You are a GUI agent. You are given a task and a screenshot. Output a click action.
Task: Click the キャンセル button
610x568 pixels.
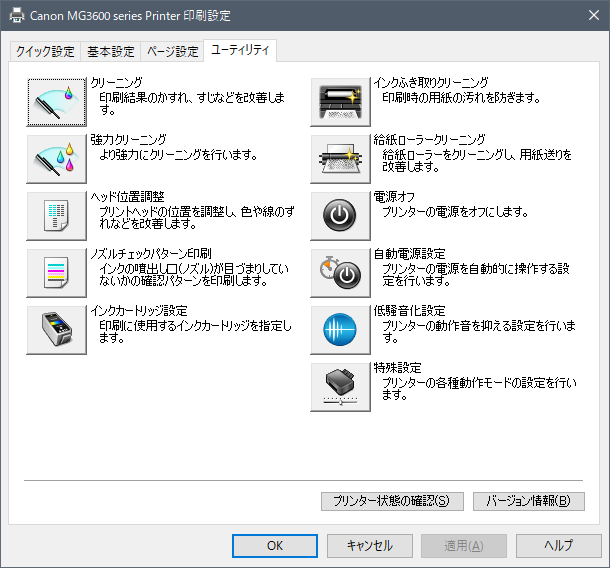coord(370,546)
